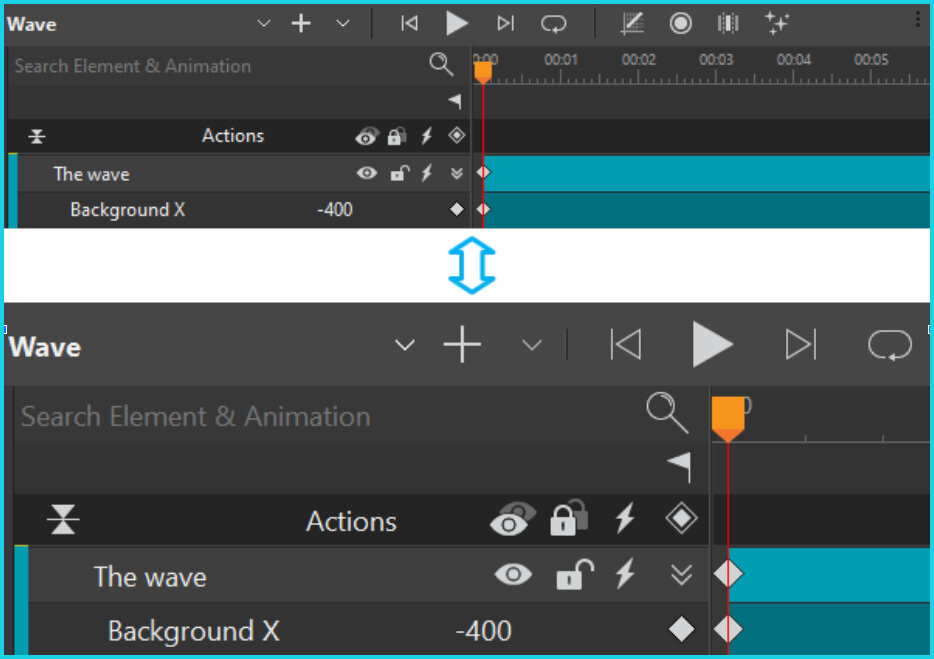Click the lightning icon on the small The wave row

pyautogui.click(x=426, y=173)
